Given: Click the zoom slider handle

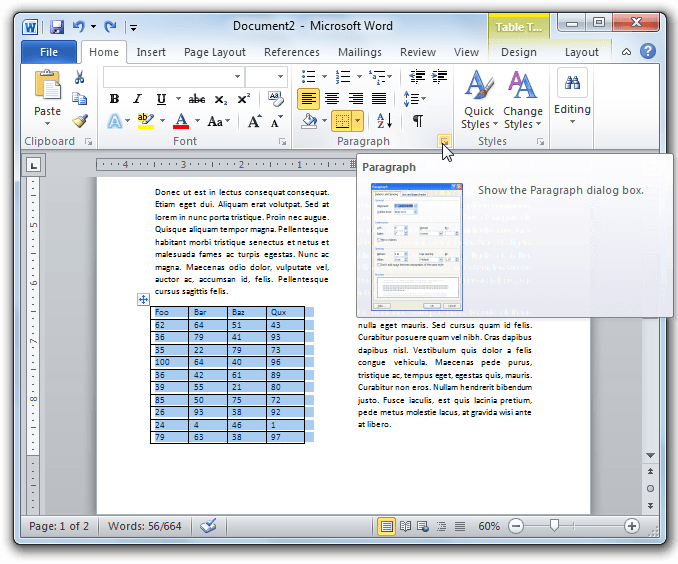Looking at the screenshot, I should click(x=555, y=526).
